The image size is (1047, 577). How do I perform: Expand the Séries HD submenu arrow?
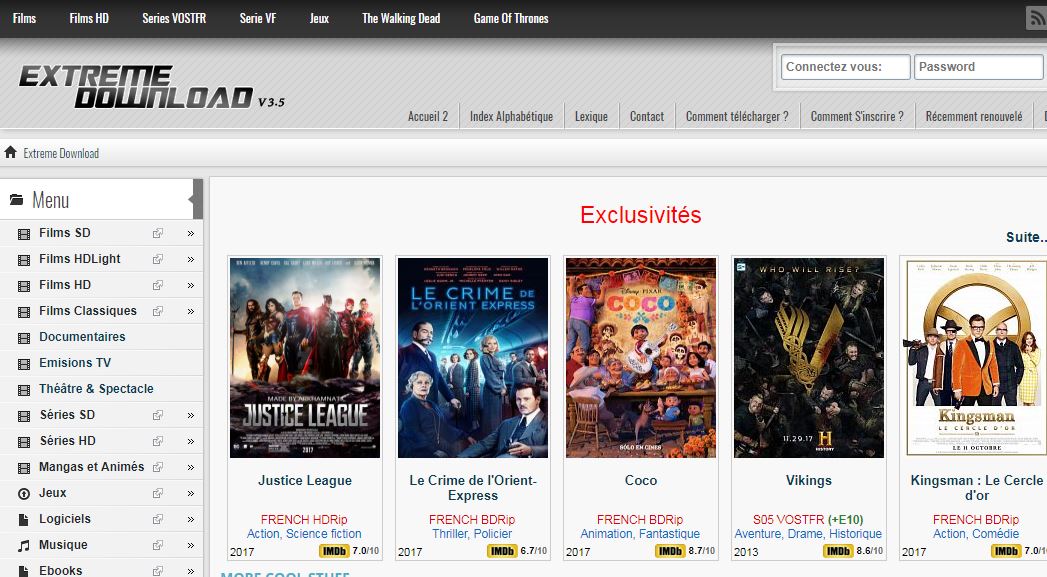tap(191, 441)
